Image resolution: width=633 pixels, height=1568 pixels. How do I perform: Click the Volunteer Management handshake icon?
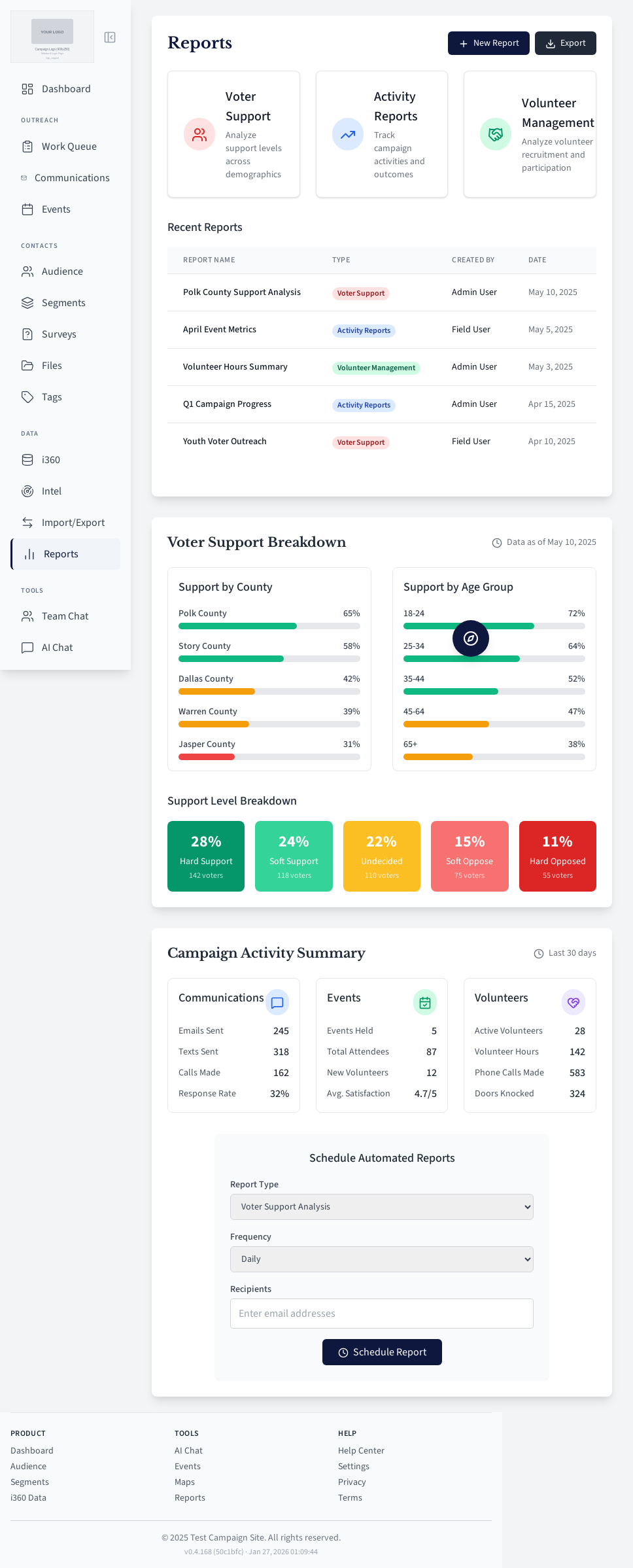[496, 134]
